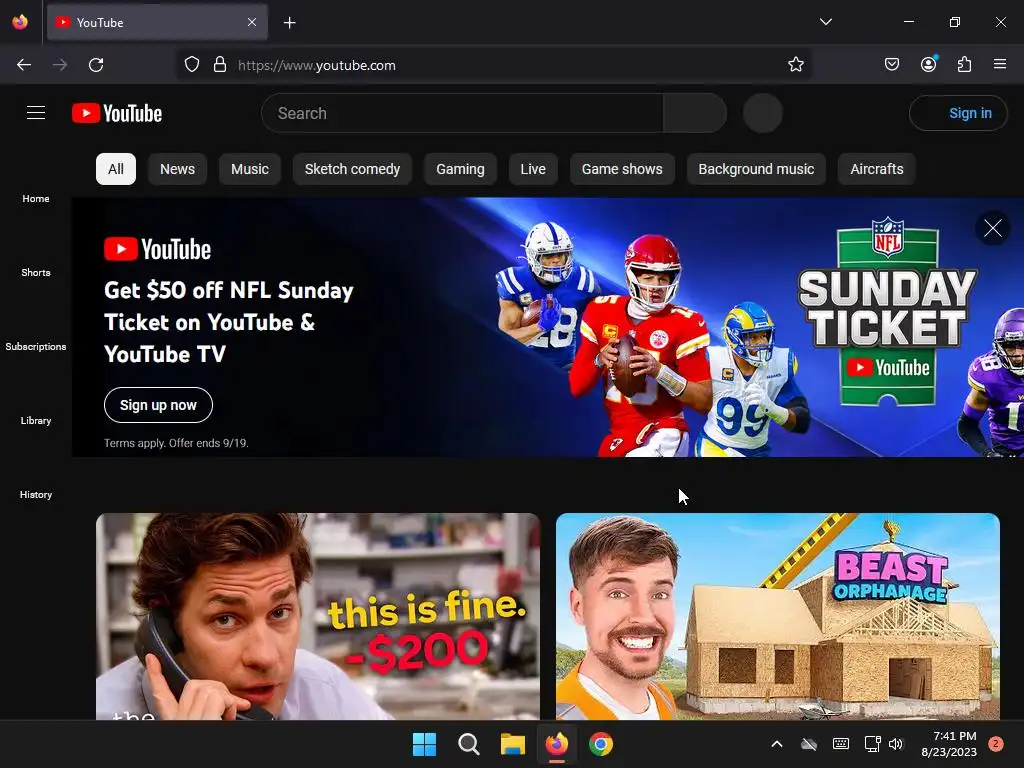Select the Gaming filter chip
The height and width of the screenshot is (768, 1024).
460,169
